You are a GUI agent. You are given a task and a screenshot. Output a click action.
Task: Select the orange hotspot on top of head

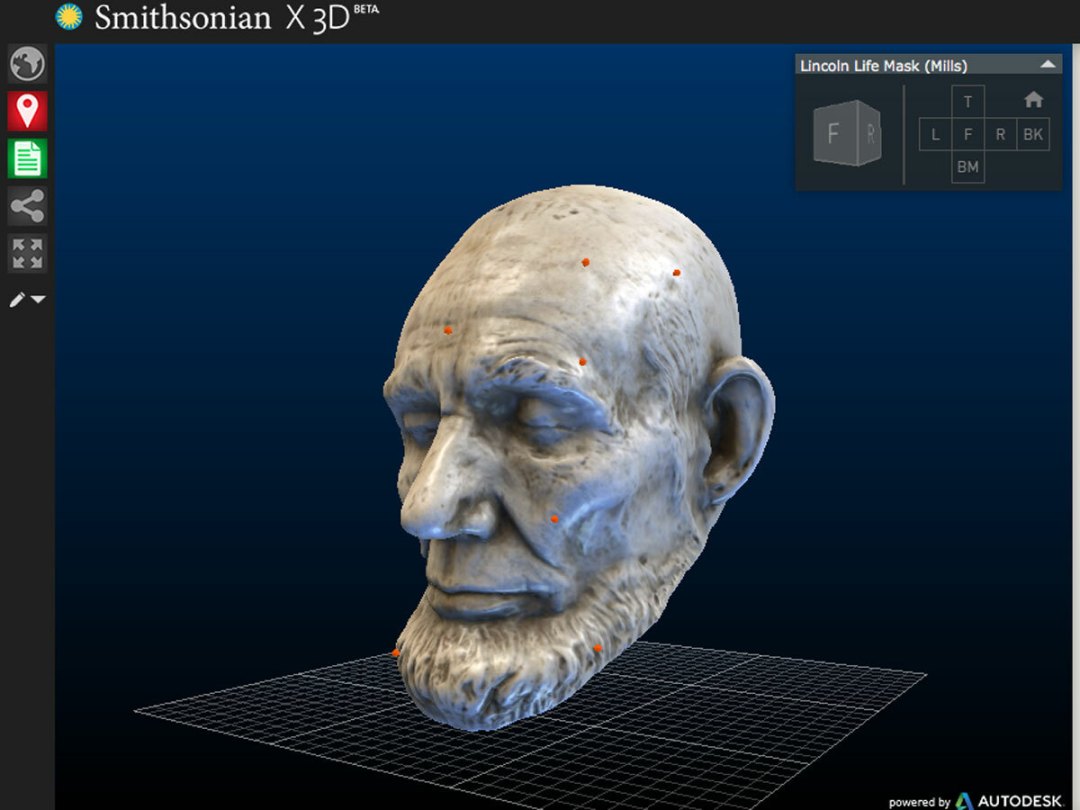point(585,262)
